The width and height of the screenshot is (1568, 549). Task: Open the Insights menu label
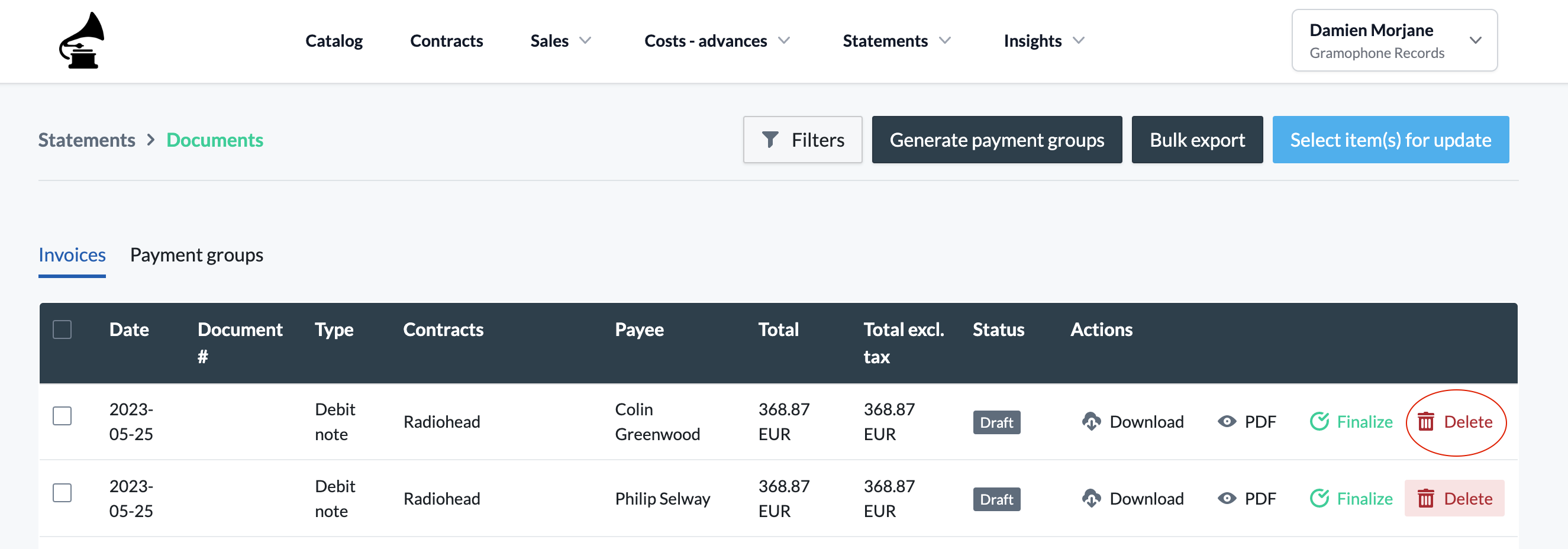pyautogui.click(x=1033, y=41)
